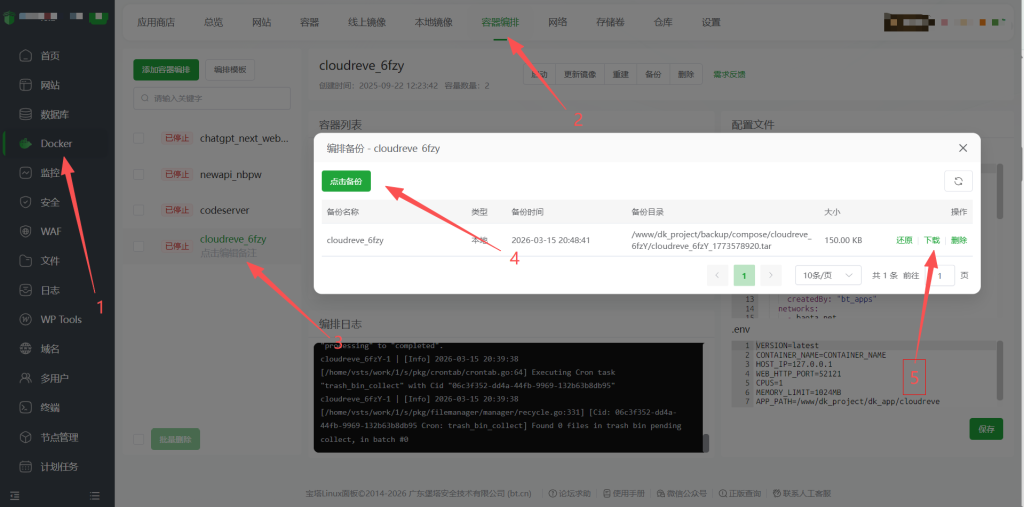Click the 下载 link for cloudreve_6fzy backup

point(931,240)
